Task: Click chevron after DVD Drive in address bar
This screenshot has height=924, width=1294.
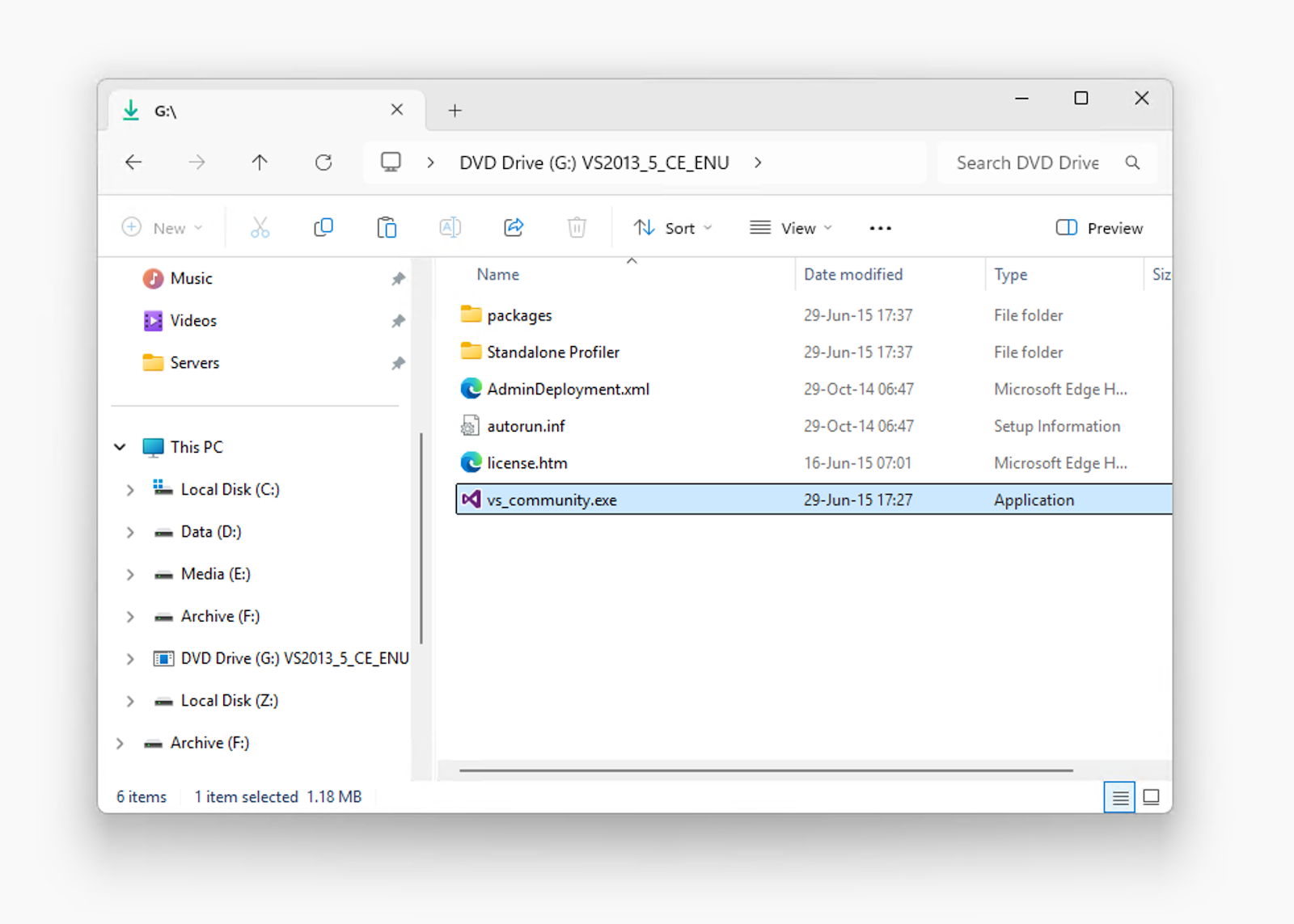Action: tap(758, 162)
